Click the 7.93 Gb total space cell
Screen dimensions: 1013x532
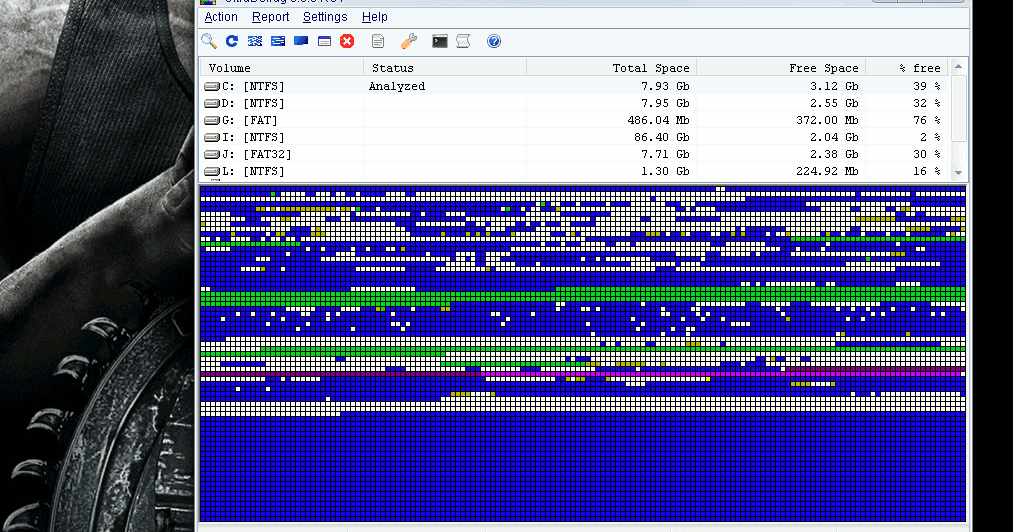coord(665,86)
